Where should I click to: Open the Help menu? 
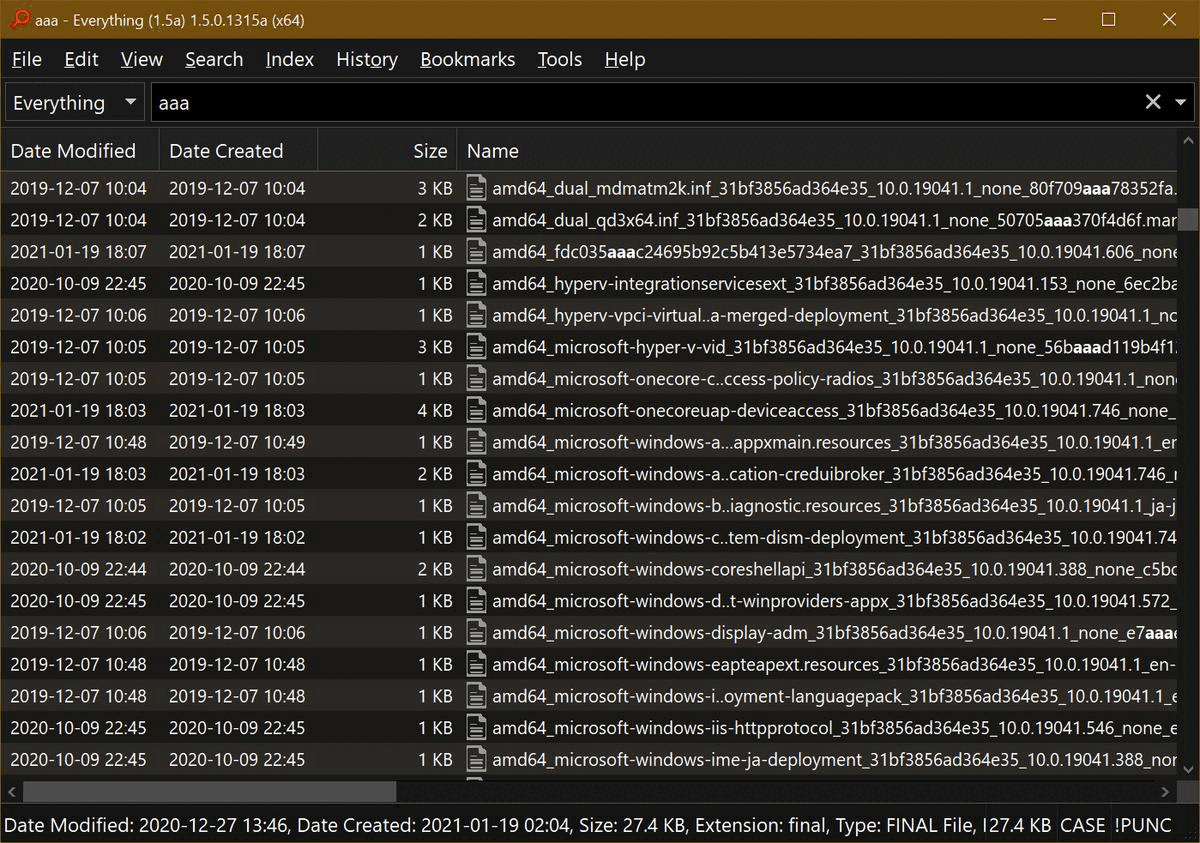tap(625, 59)
